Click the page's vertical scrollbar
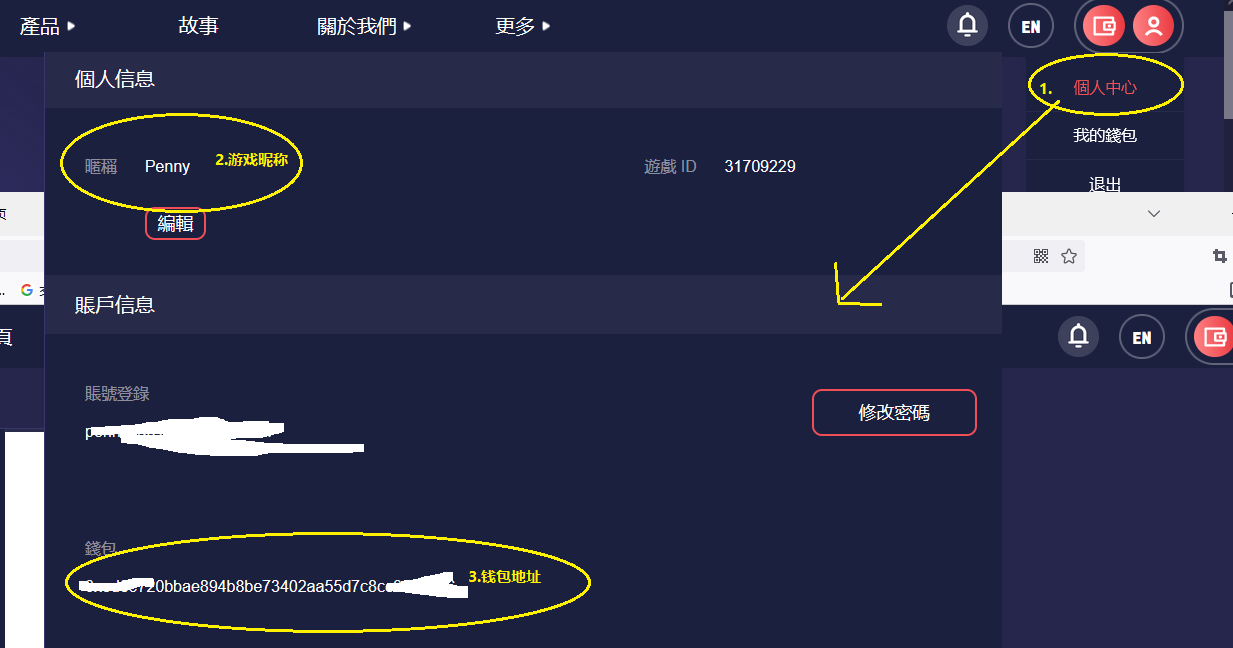The height and width of the screenshot is (648, 1233). 1228,60
